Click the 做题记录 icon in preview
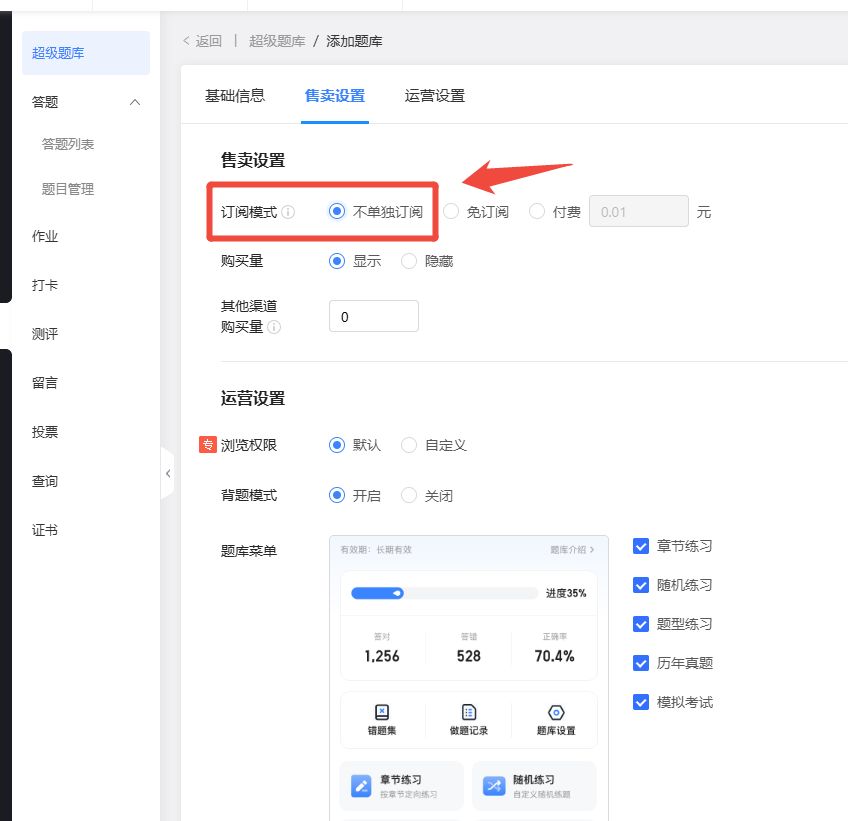This screenshot has width=848, height=821. pos(468,713)
